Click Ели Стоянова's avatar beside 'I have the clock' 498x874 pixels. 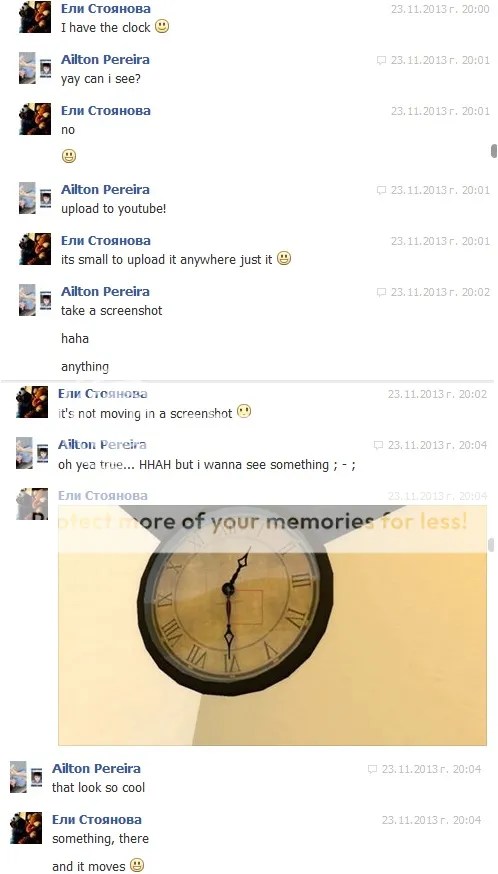pyautogui.click(x=35, y=17)
